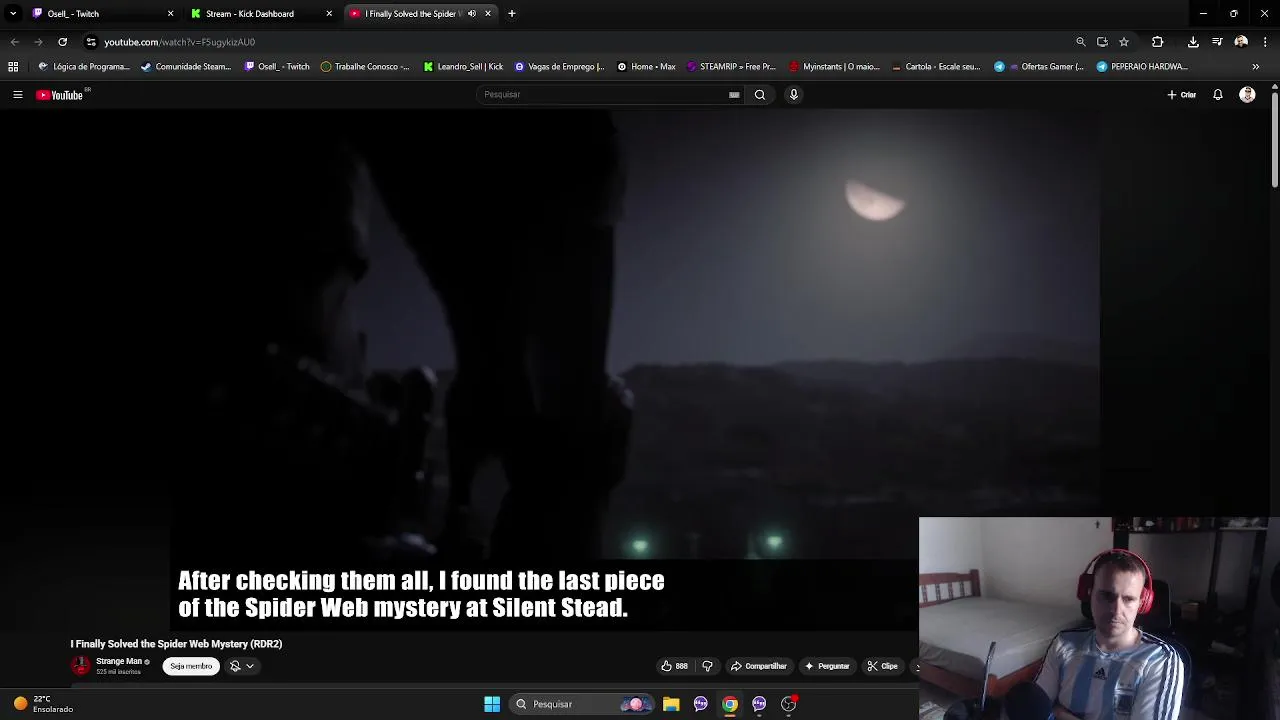Click Criar to create a video
Viewport: 1280px width, 720px height.
pyautogui.click(x=1182, y=95)
